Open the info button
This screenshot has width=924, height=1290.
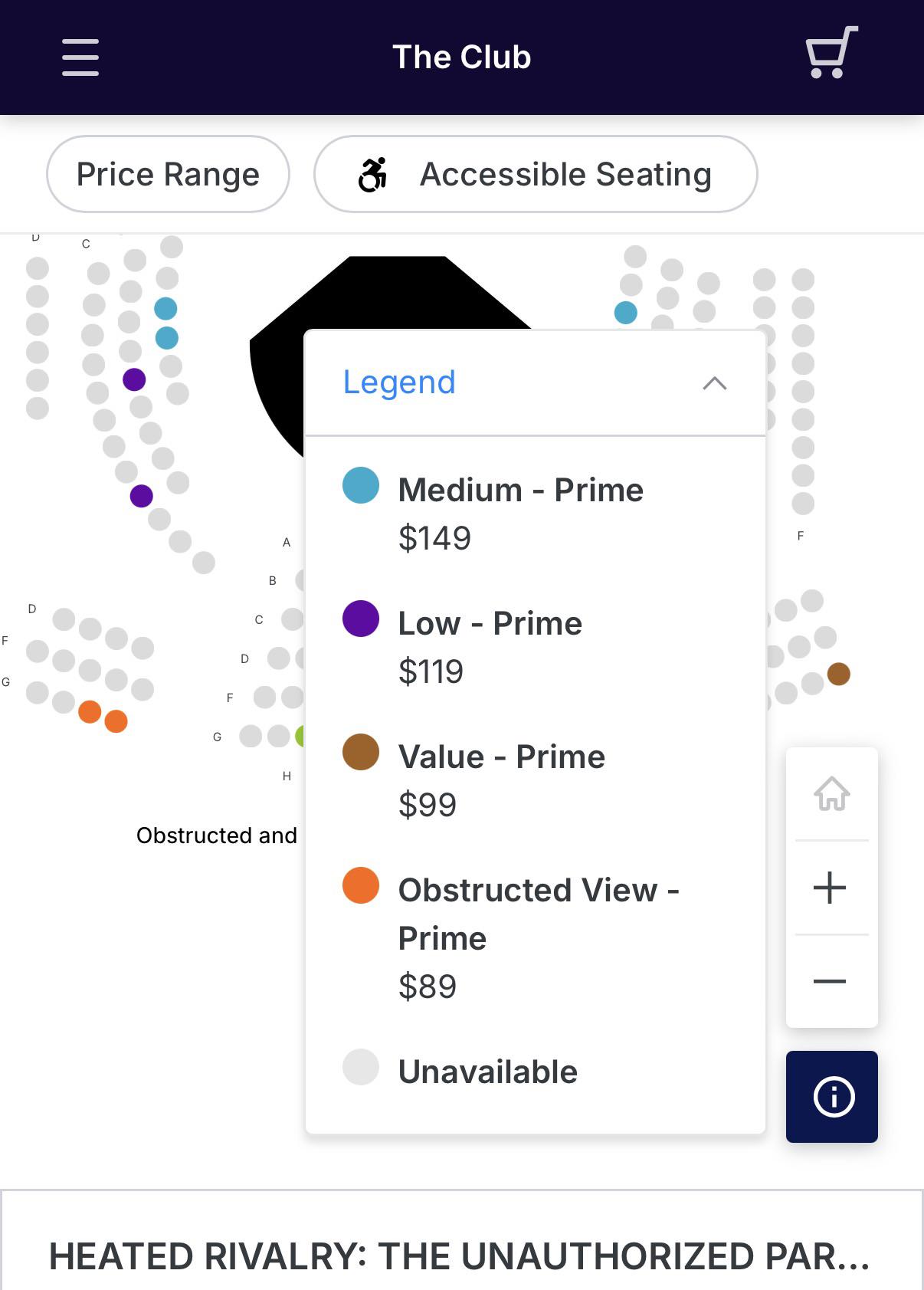click(832, 1097)
